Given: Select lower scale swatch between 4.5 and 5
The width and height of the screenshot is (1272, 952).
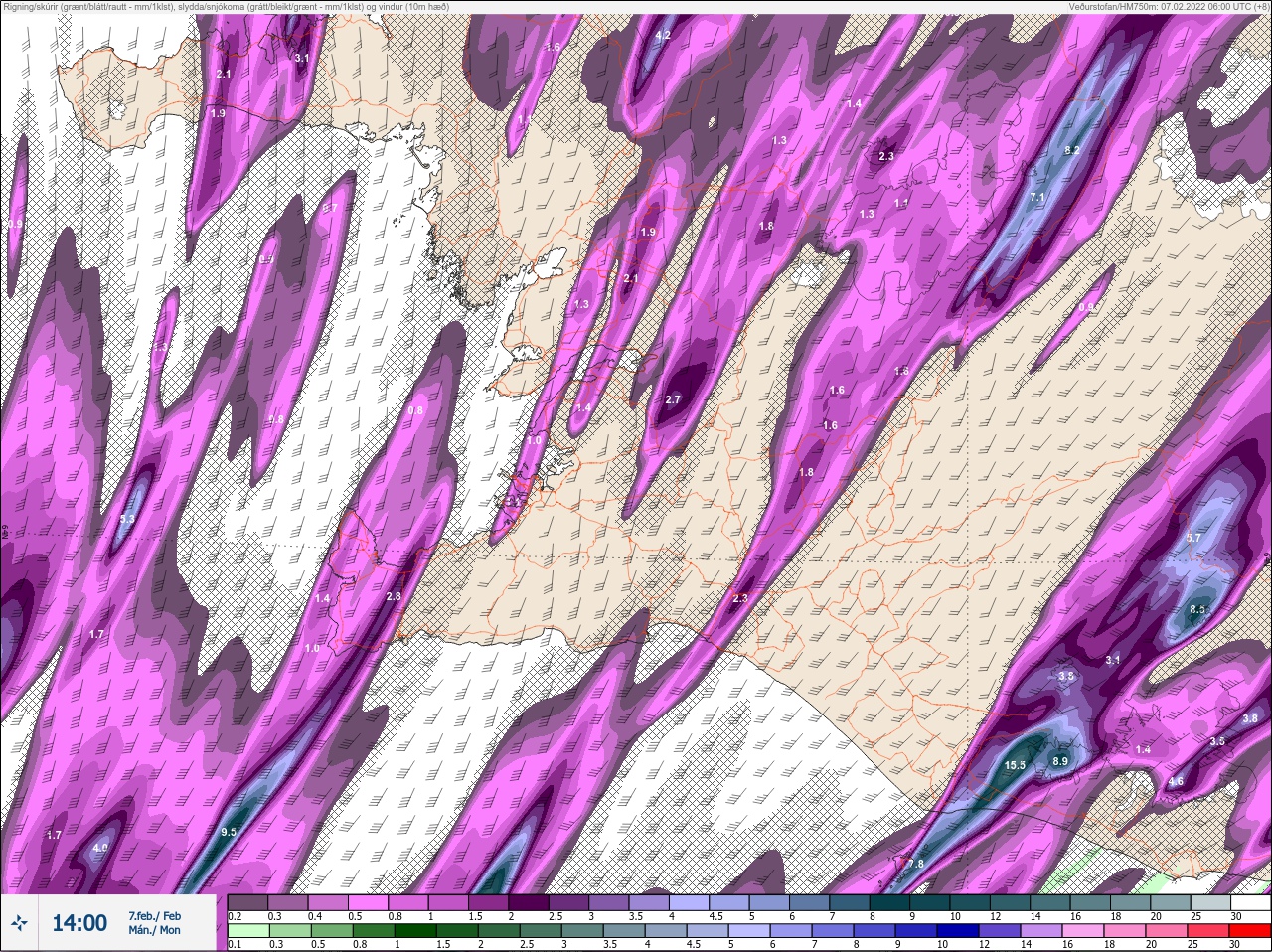Looking at the screenshot, I should pos(708,931).
